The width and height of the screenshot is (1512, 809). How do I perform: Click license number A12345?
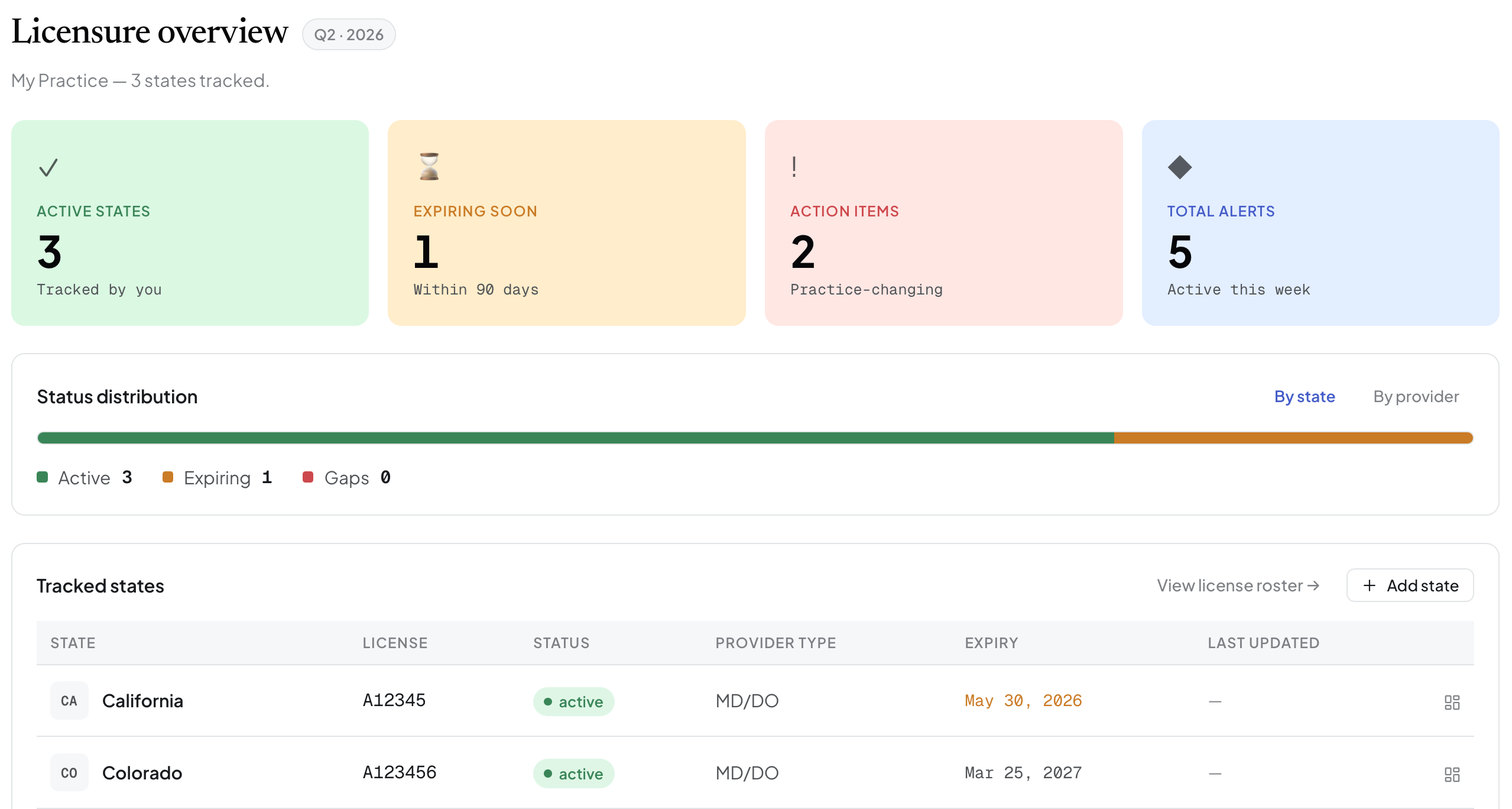click(394, 700)
